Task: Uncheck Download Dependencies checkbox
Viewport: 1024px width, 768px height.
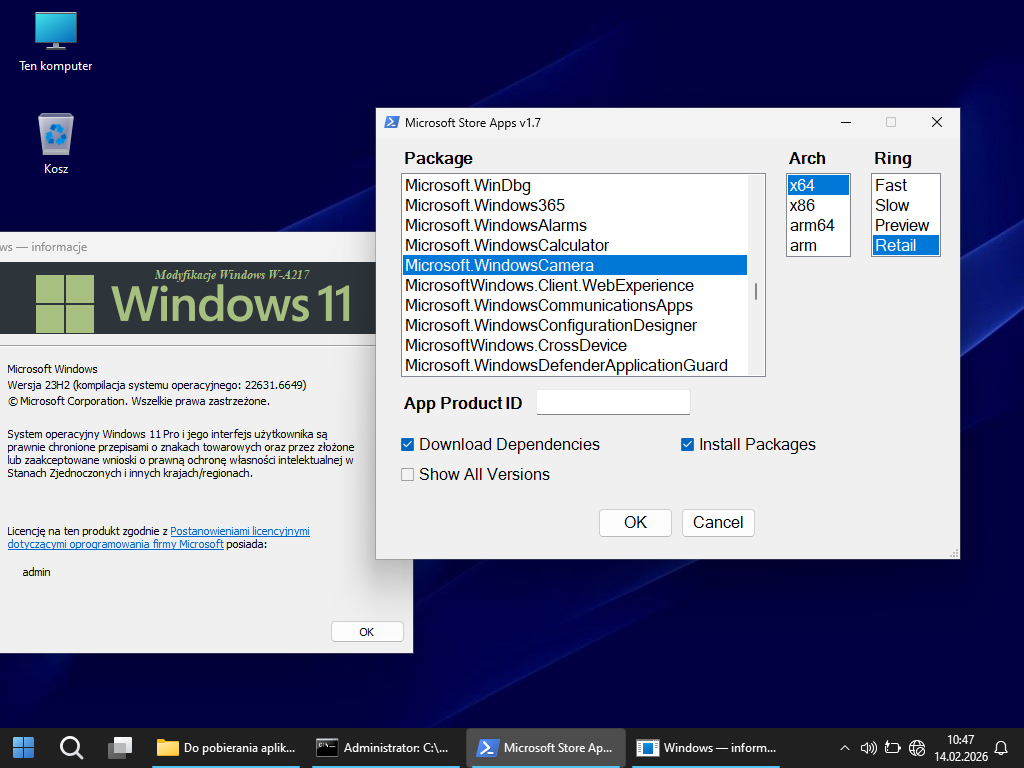Action: click(x=408, y=444)
